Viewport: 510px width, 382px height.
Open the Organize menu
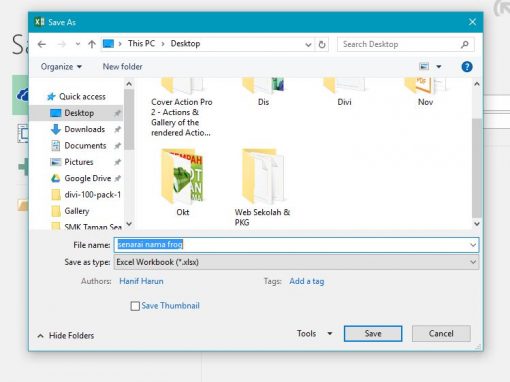pos(61,67)
